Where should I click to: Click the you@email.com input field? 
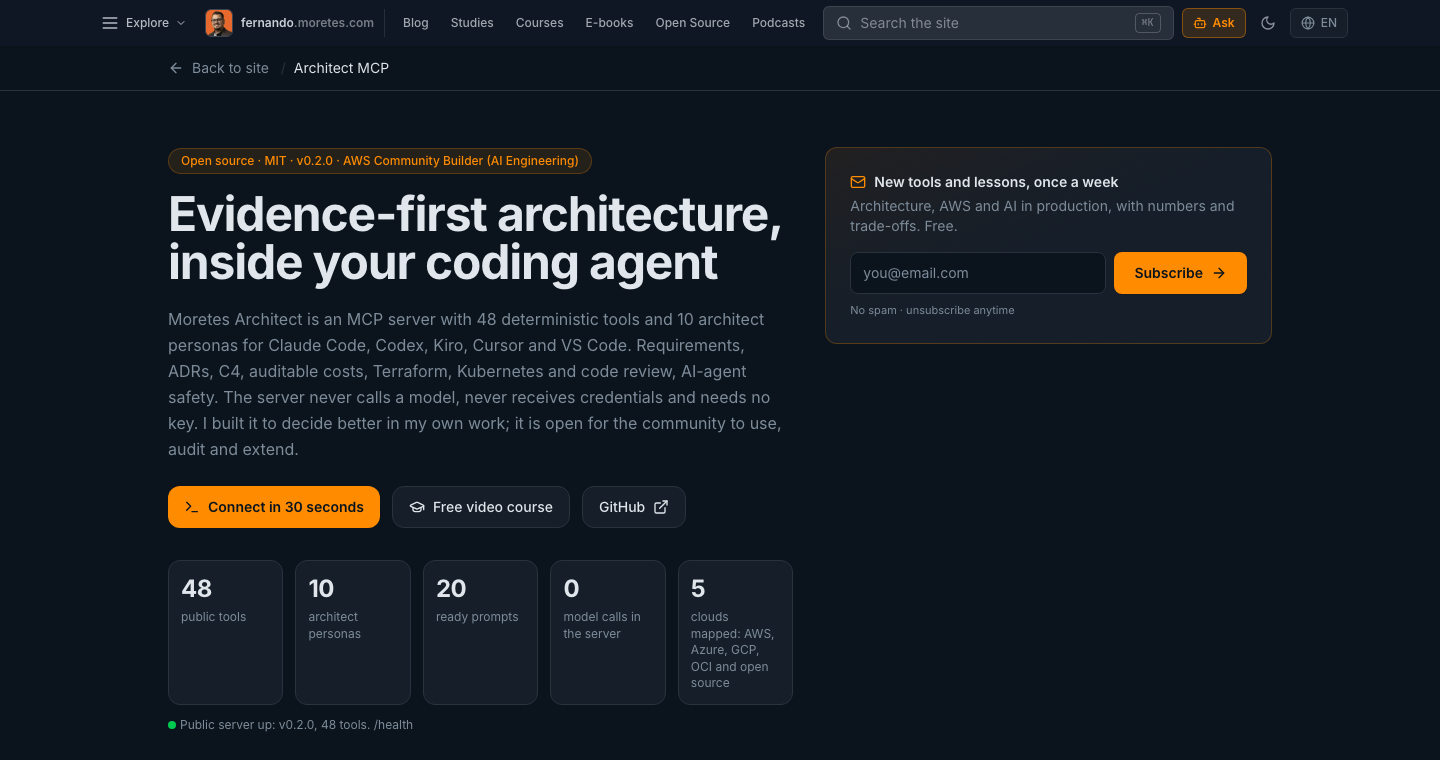pyautogui.click(x=978, y=273)
